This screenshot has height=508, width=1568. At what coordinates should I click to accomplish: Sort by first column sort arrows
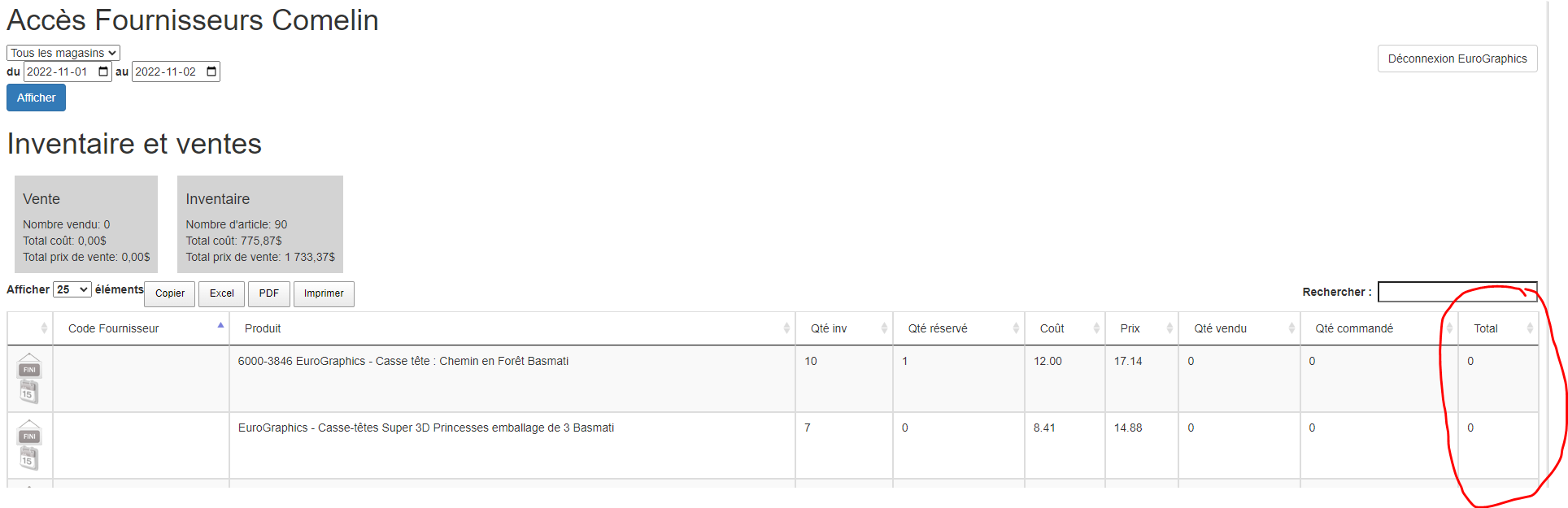pyautogui.click(x=44, y=328)
